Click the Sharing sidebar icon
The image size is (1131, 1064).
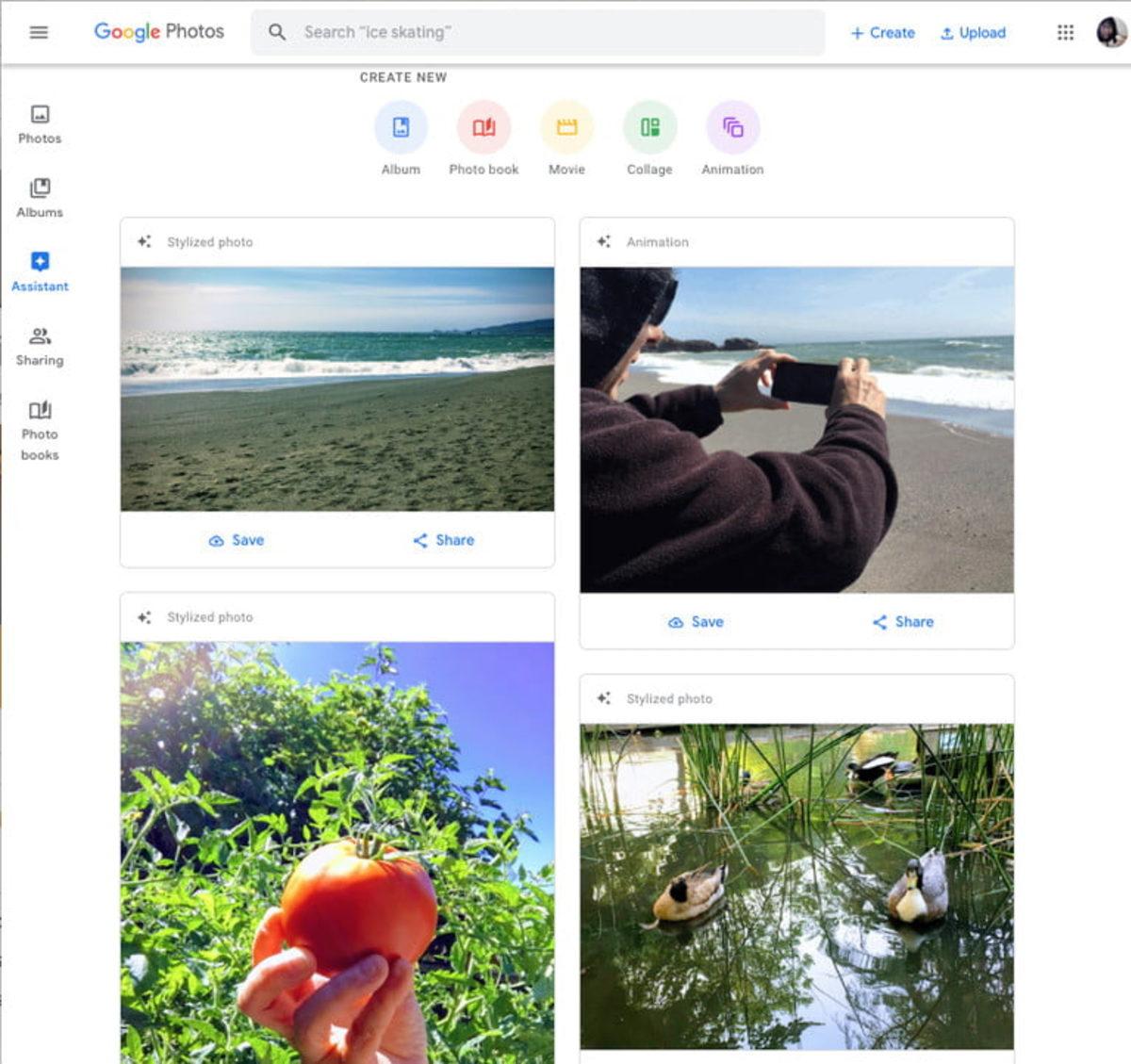pos(40,336)
